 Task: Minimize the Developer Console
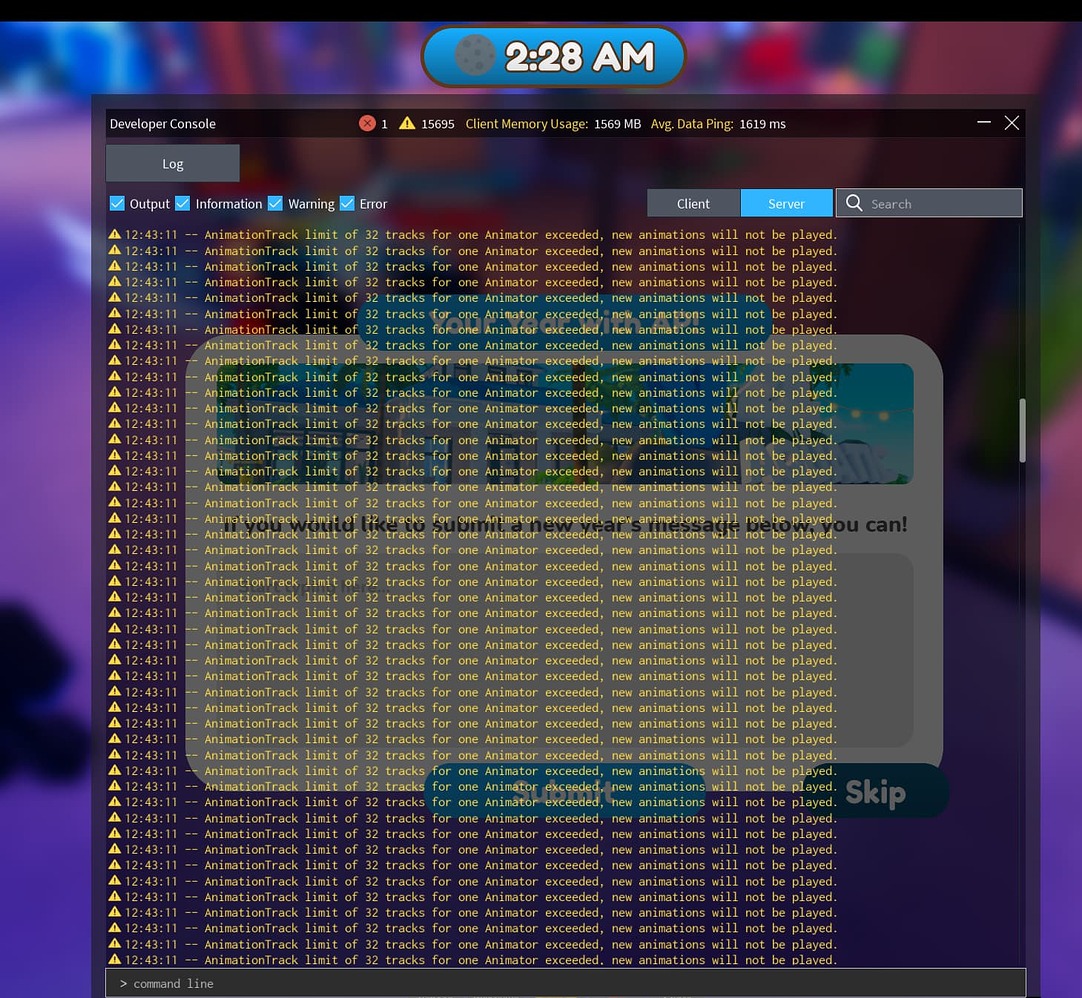[984, 122]
